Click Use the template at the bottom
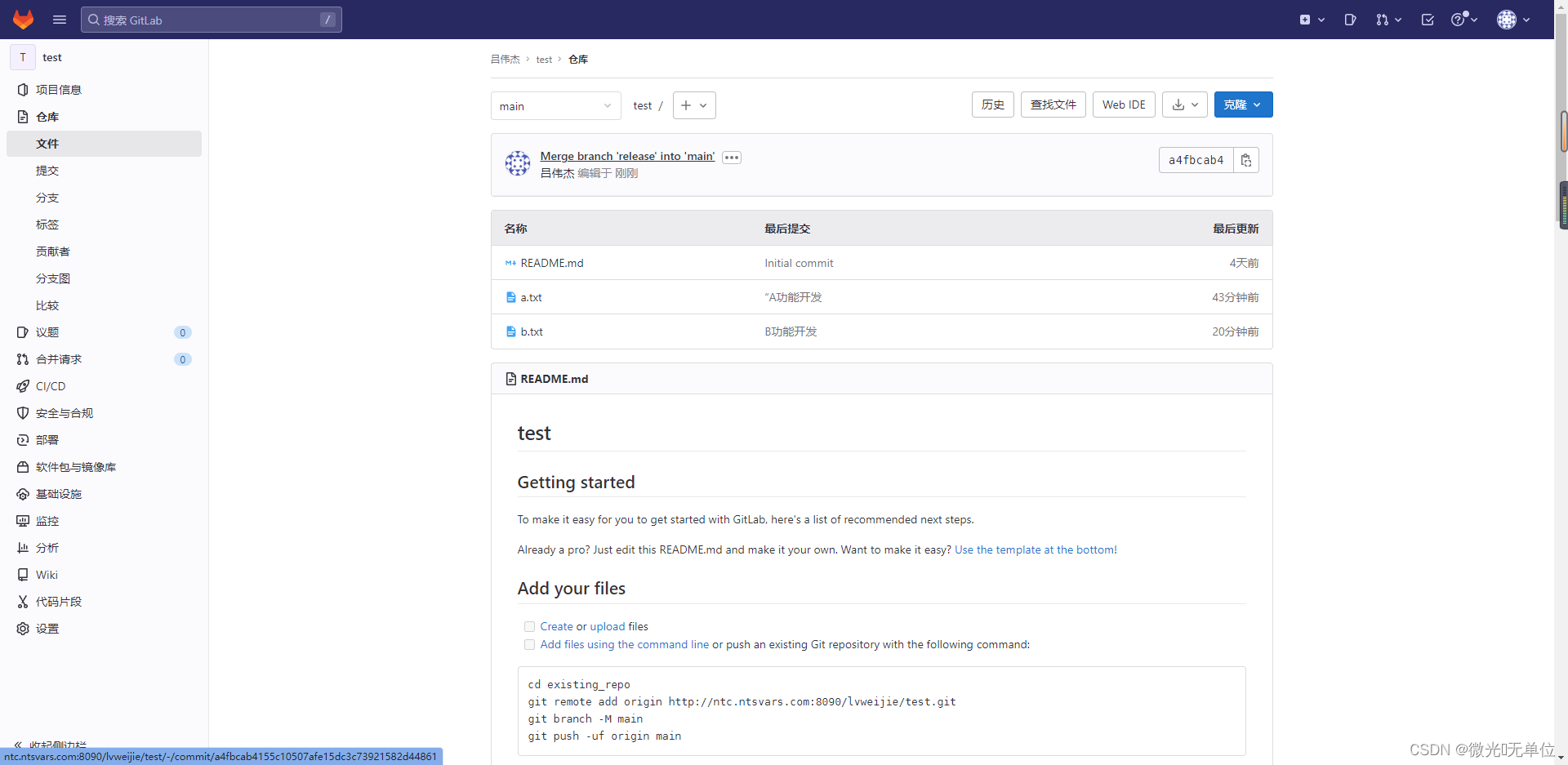 click(x=1036, y=549)
